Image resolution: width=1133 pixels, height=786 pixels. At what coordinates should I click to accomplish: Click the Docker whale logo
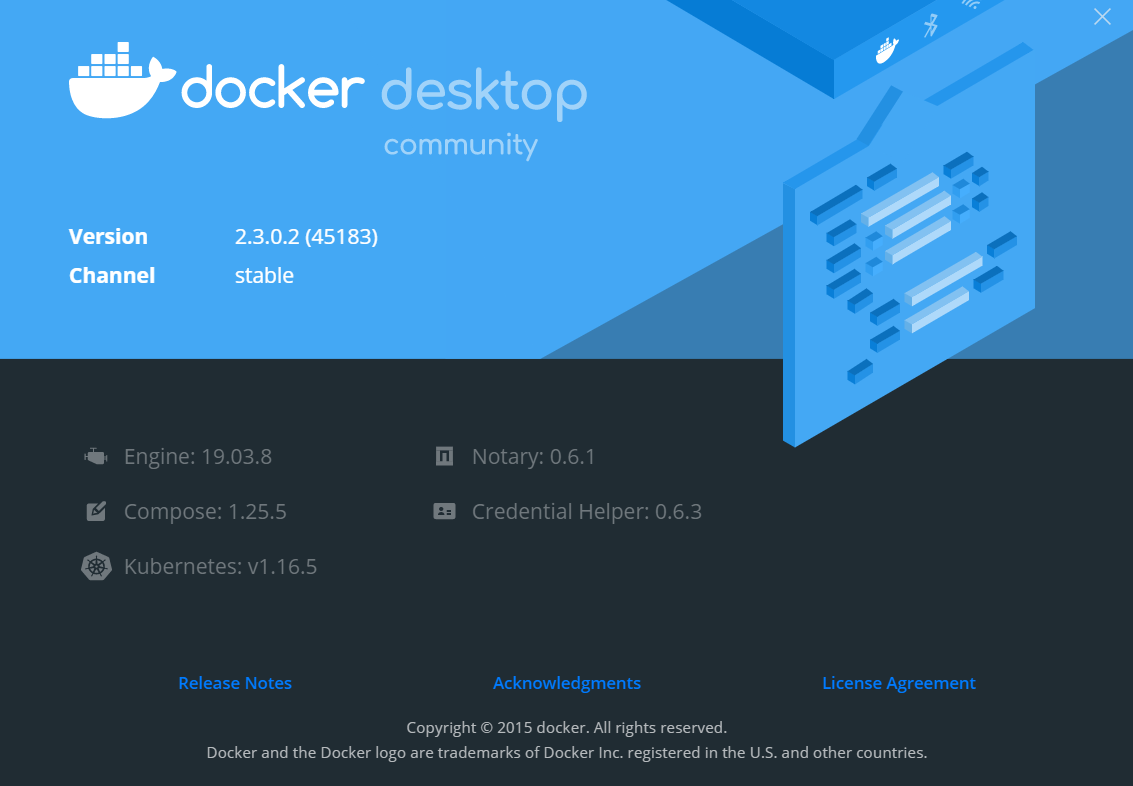tap(122, 80)
